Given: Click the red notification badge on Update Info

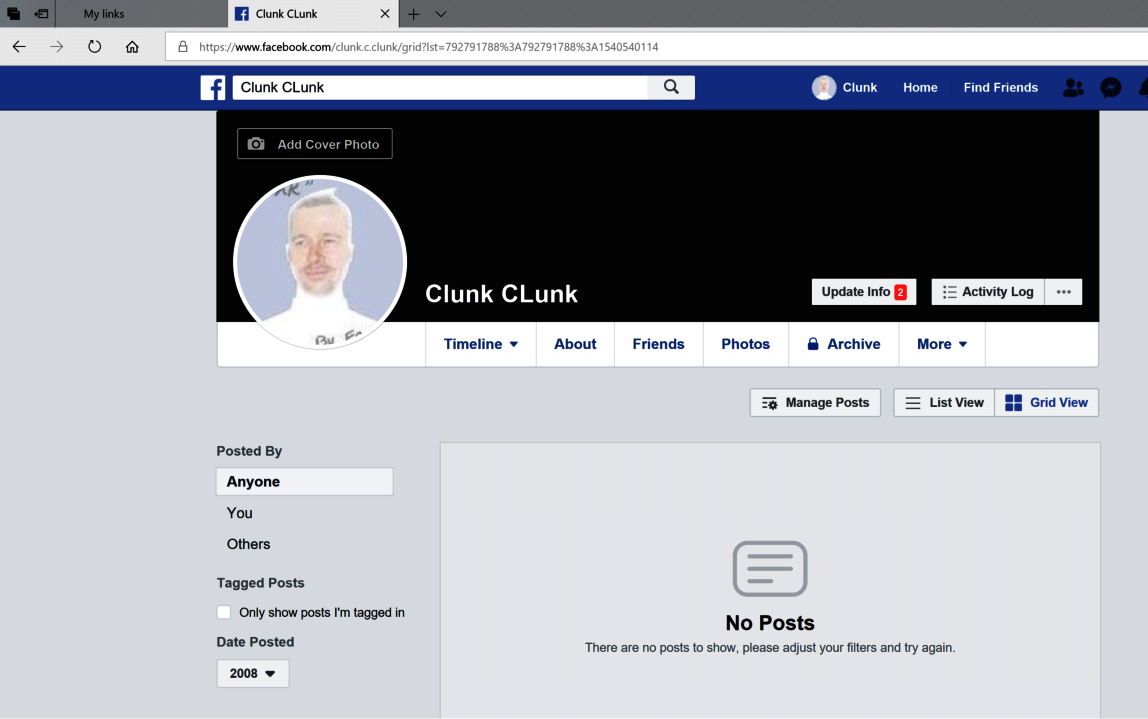Looking at the screenshot, I should click(x=901, y=292).
